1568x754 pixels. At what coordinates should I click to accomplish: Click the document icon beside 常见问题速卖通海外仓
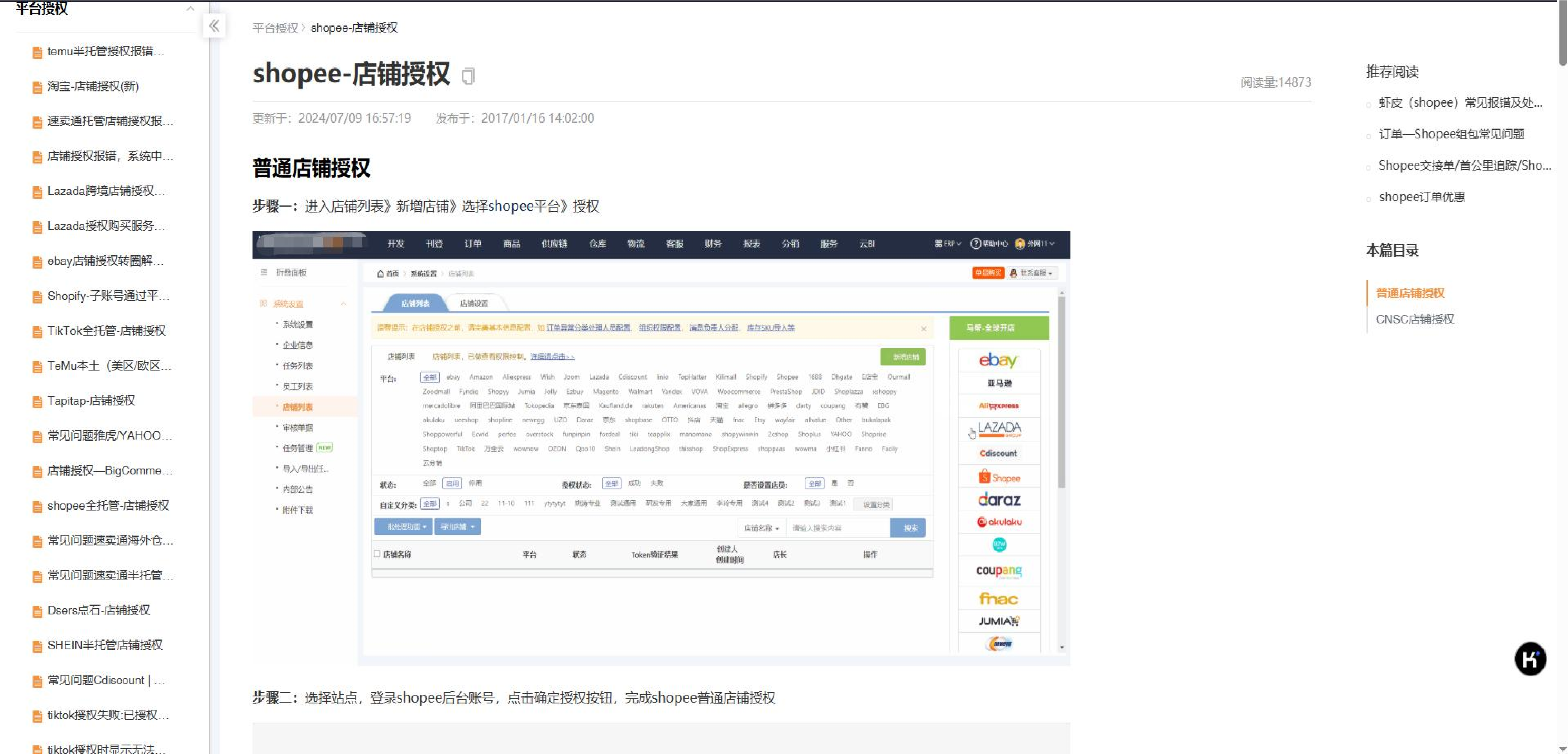tap(37, 541)
